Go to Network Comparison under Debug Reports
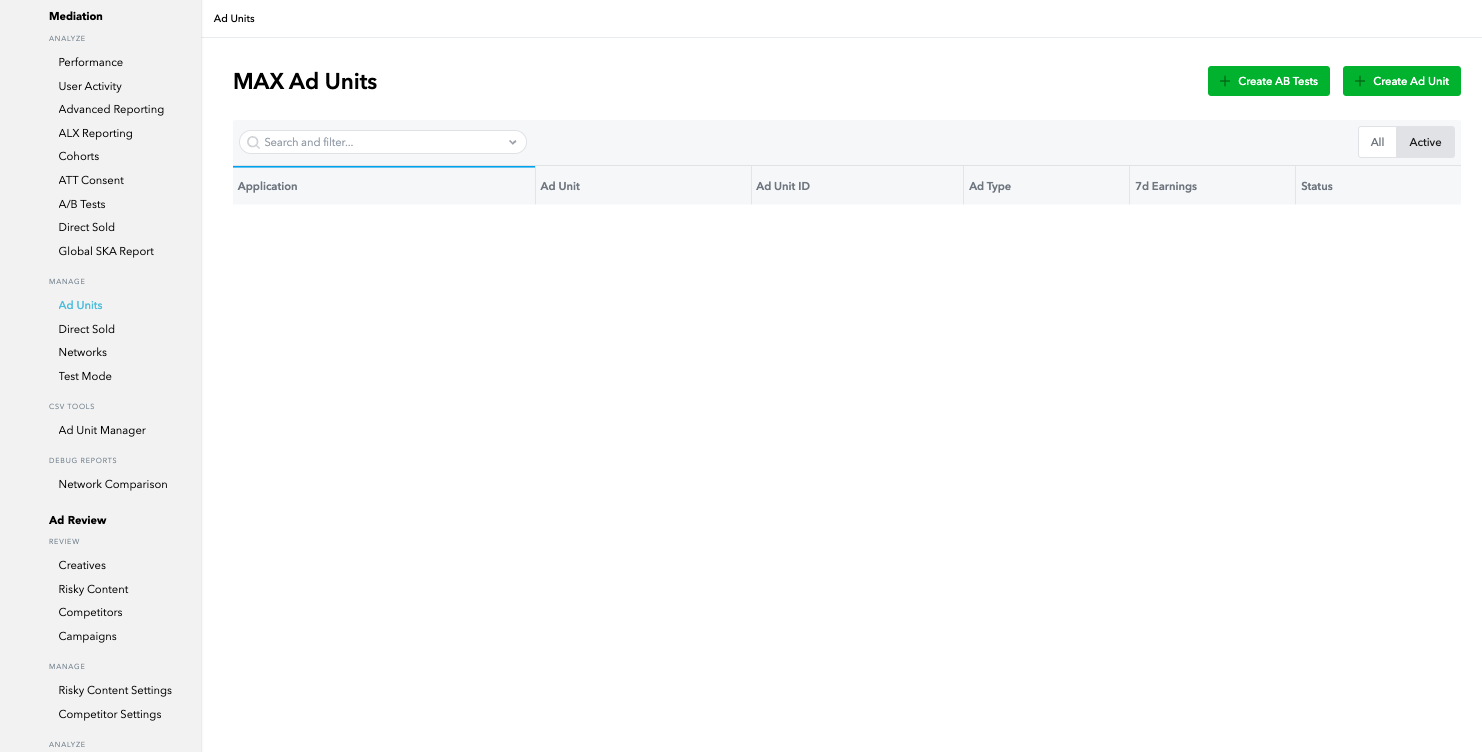Screen dimensions: 1482x752 point(113,484)
